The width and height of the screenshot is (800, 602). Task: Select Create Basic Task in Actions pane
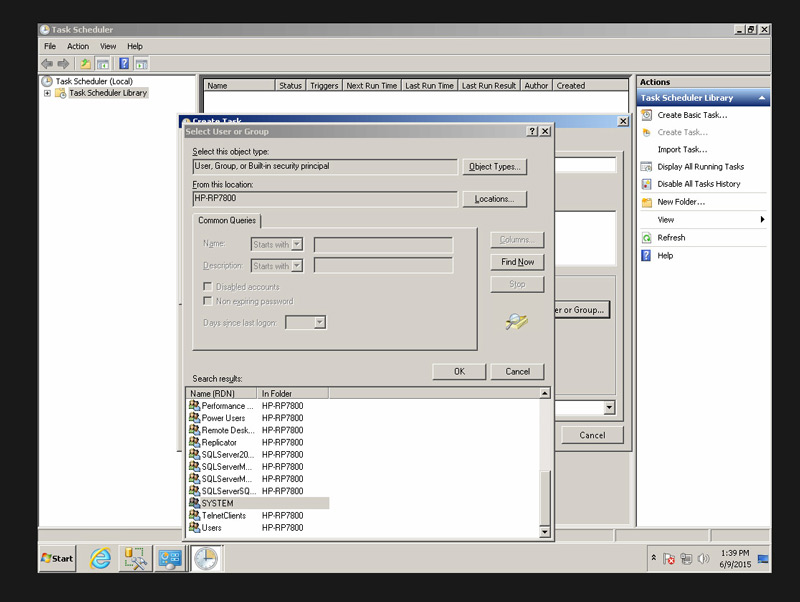pos(692,115)
